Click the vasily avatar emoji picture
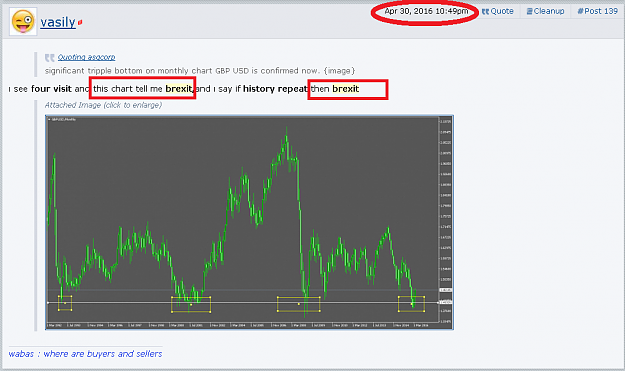Viewport: 625px width, 371px height. point(23,22)
